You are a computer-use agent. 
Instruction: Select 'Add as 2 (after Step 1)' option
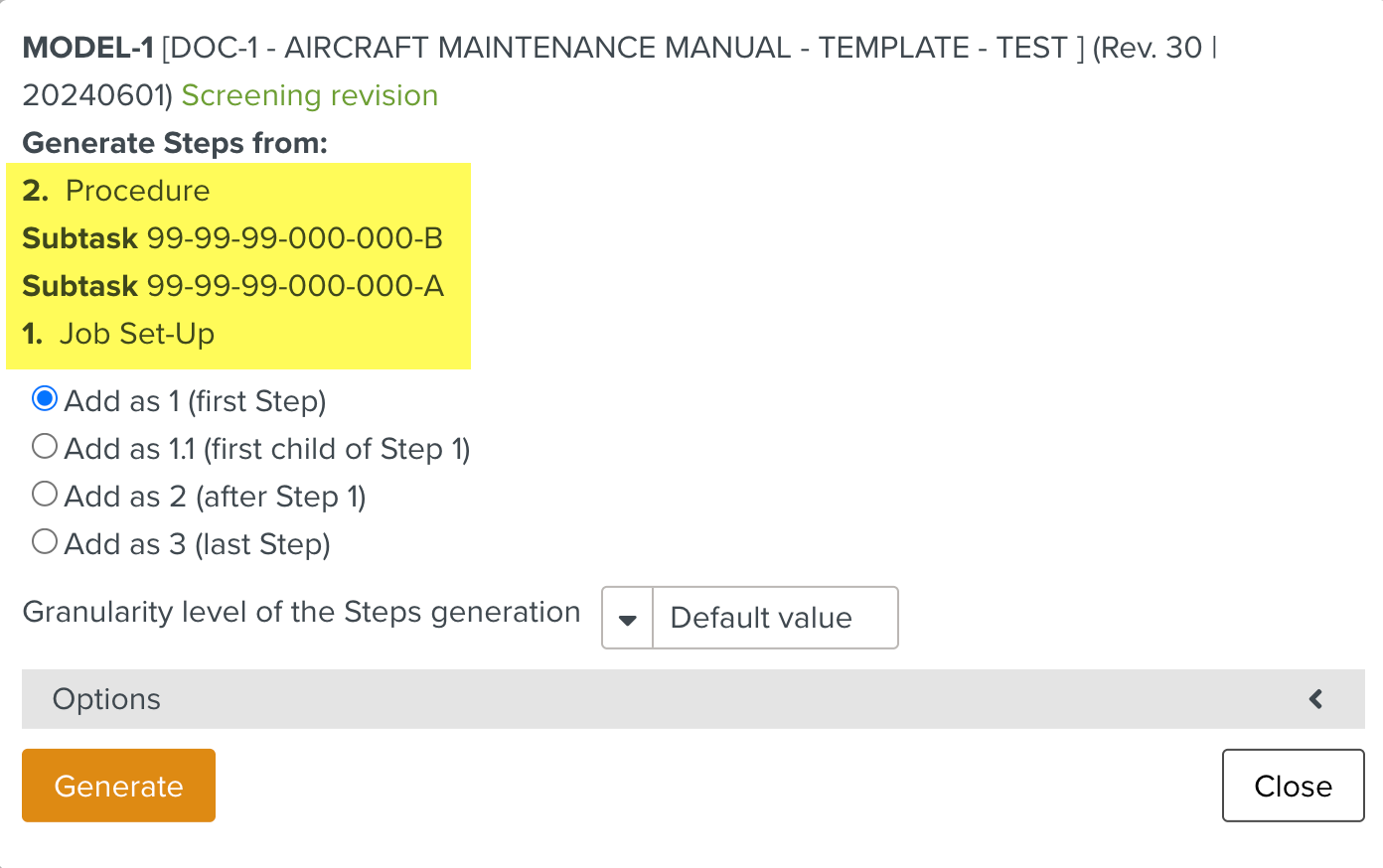click(x=45, y=495)
